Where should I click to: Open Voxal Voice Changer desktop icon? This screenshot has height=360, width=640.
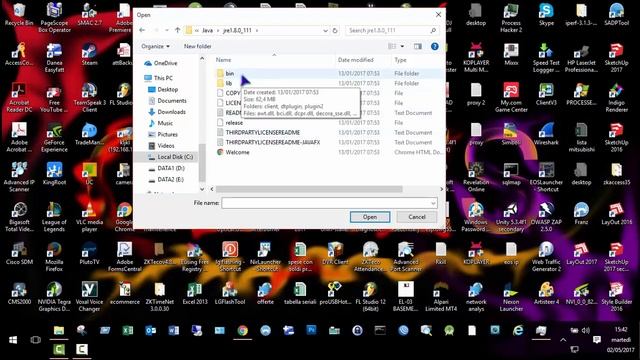[x=89, y=297]
